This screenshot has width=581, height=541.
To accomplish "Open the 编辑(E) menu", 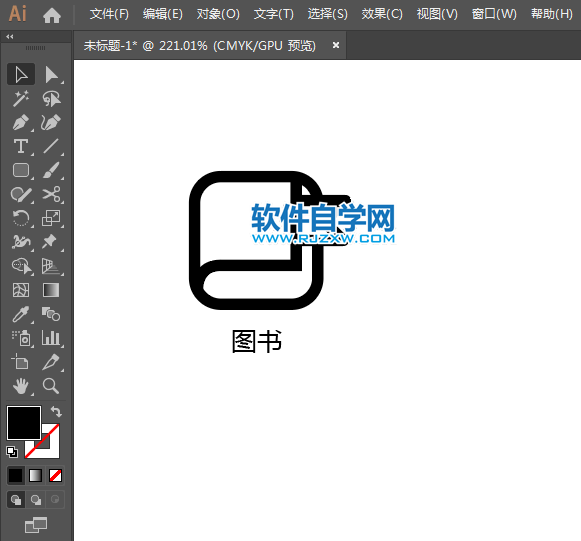I will tap(163, 14).
